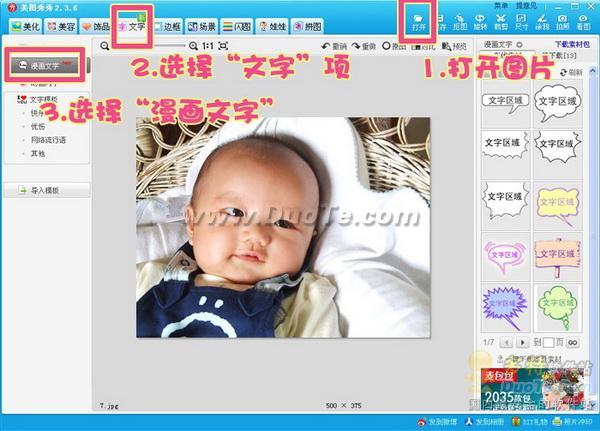Open the 娃娃 doll tab
The height and width of the screenshot is (431, 600).
point(272,26)
